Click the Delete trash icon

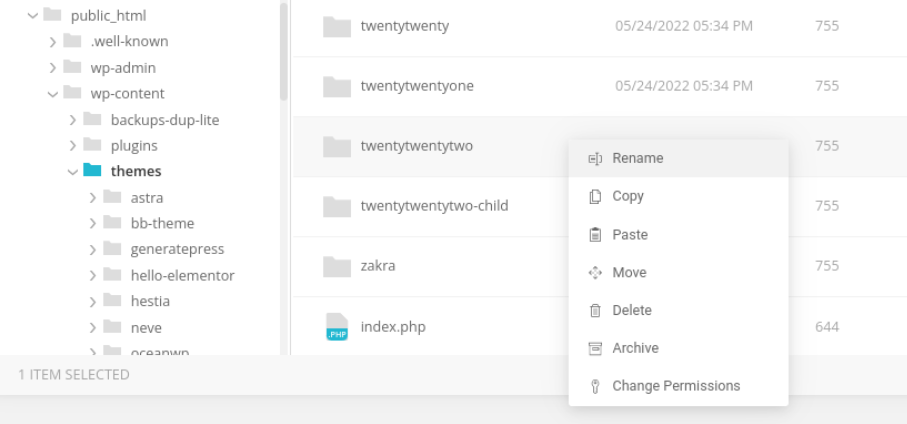pyautogui.click(x=595, y=311)
